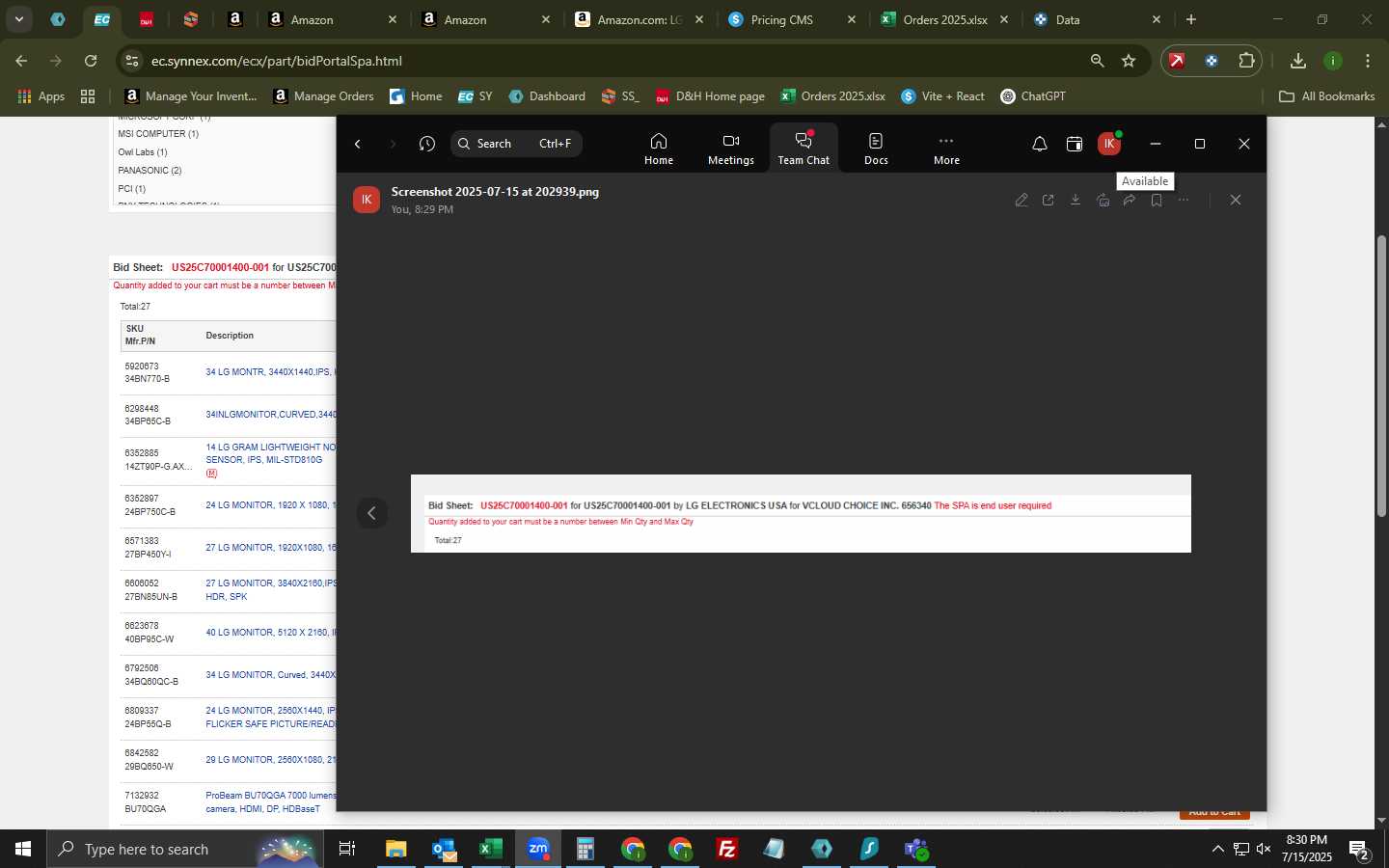Image resolution: width=1389 pixels, height=868 pixels.
Task: Click PANASONIC (2) filter
Action: (150, 171)
